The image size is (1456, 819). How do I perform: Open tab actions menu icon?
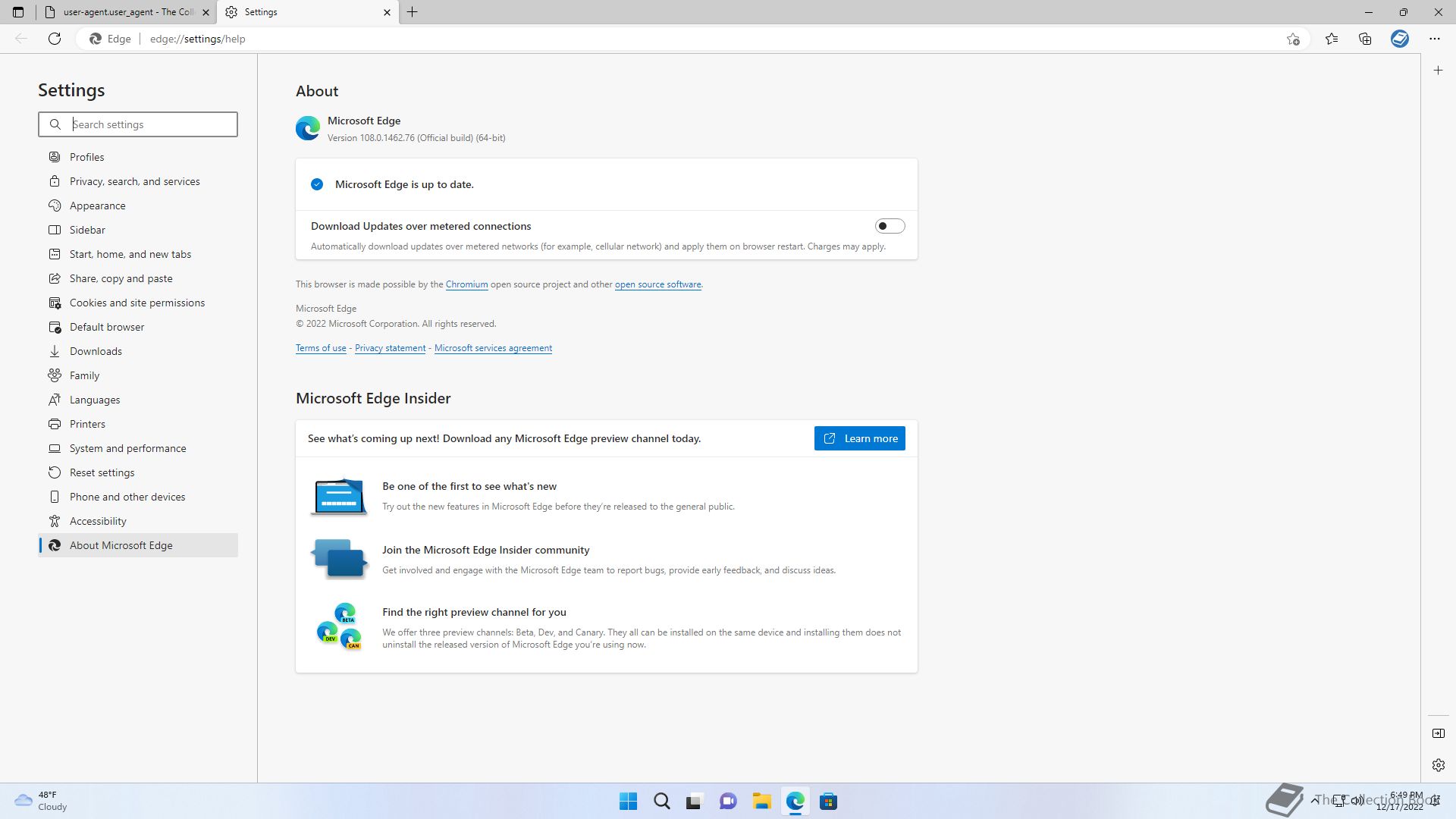click(x=18, y=12)
